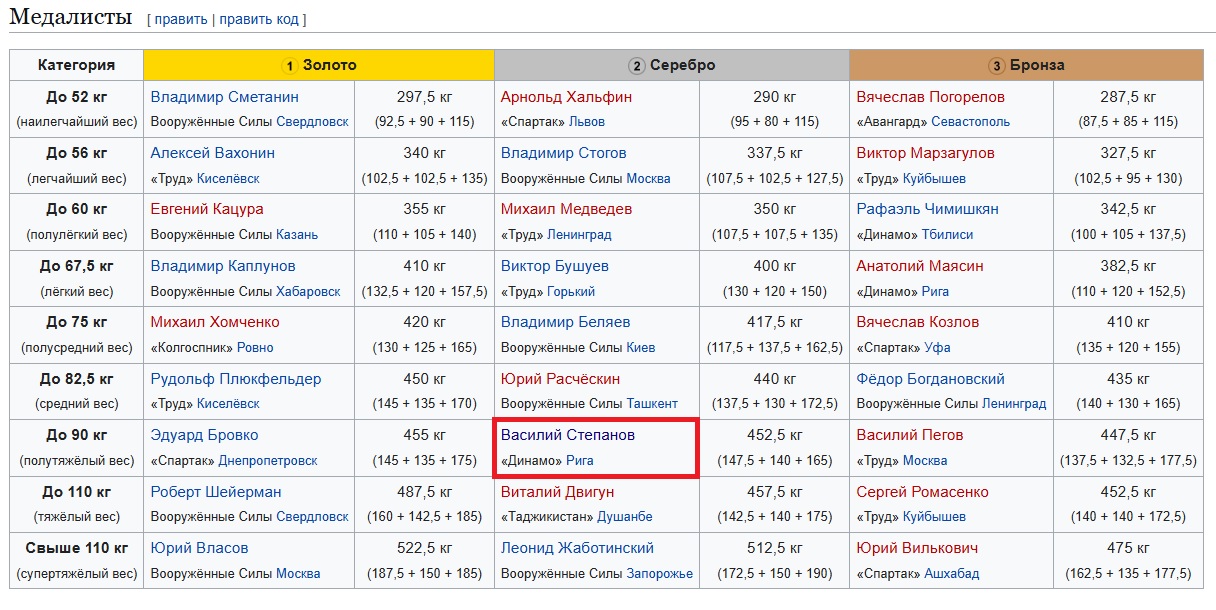Open Рудольф Плюкфельдер article
The width and height of the screenshot is (1216, 610).
pos(236,379)
